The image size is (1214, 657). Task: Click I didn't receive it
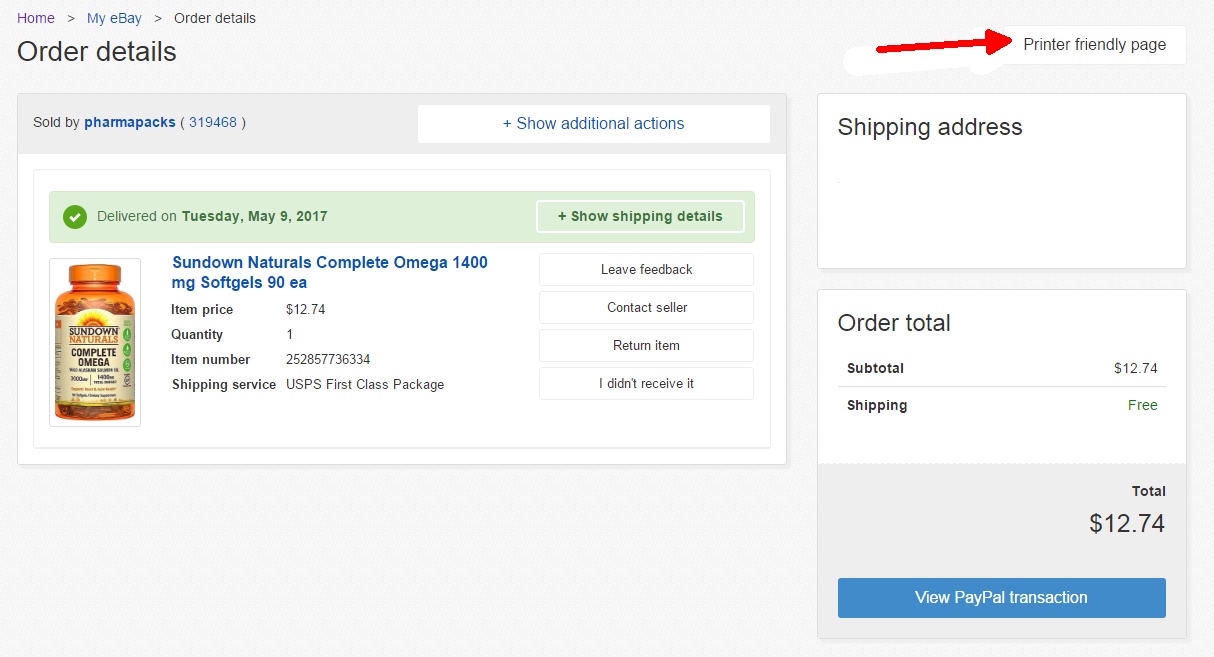(x=646, y=384)
